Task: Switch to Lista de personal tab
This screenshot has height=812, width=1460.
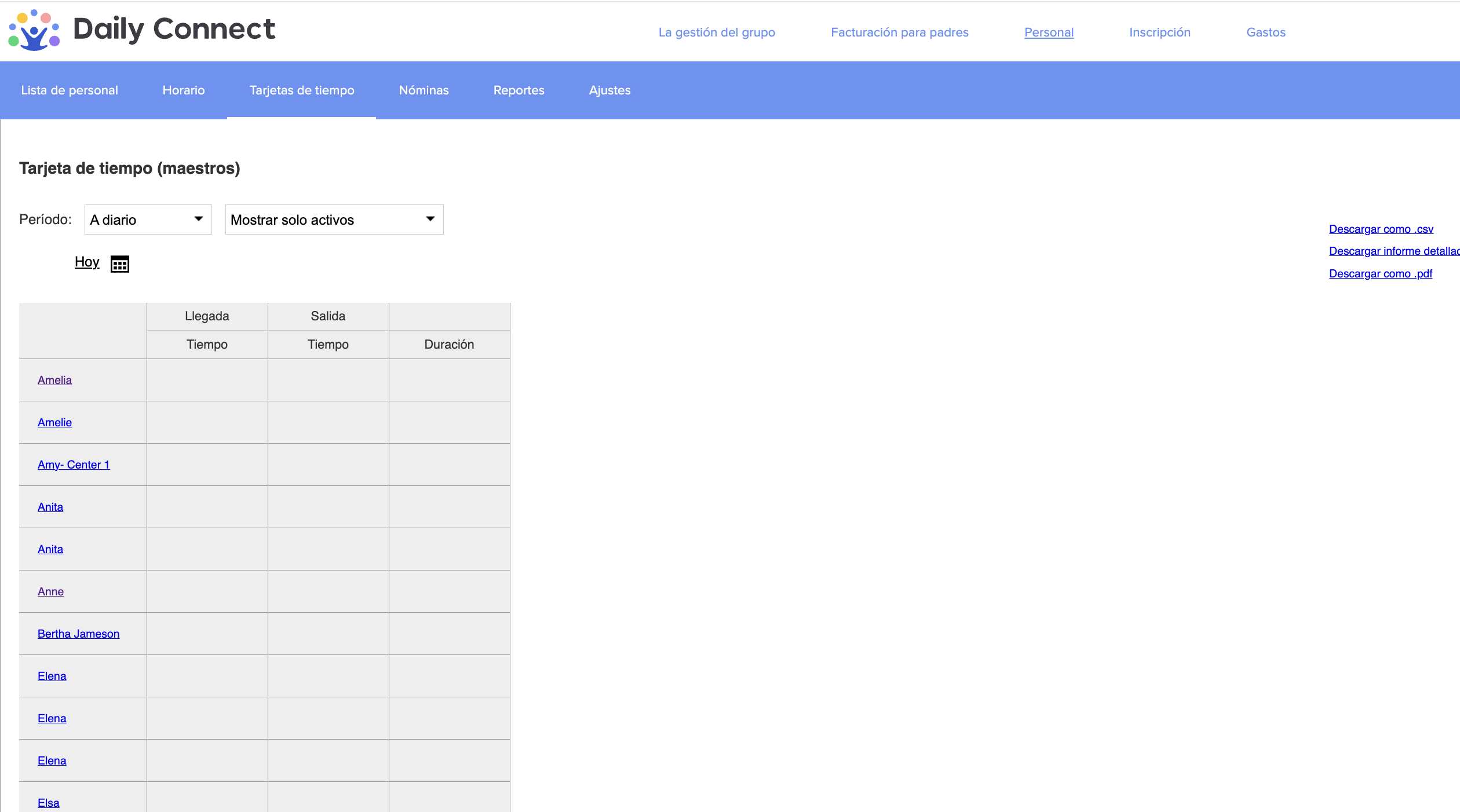Action: 70,90
